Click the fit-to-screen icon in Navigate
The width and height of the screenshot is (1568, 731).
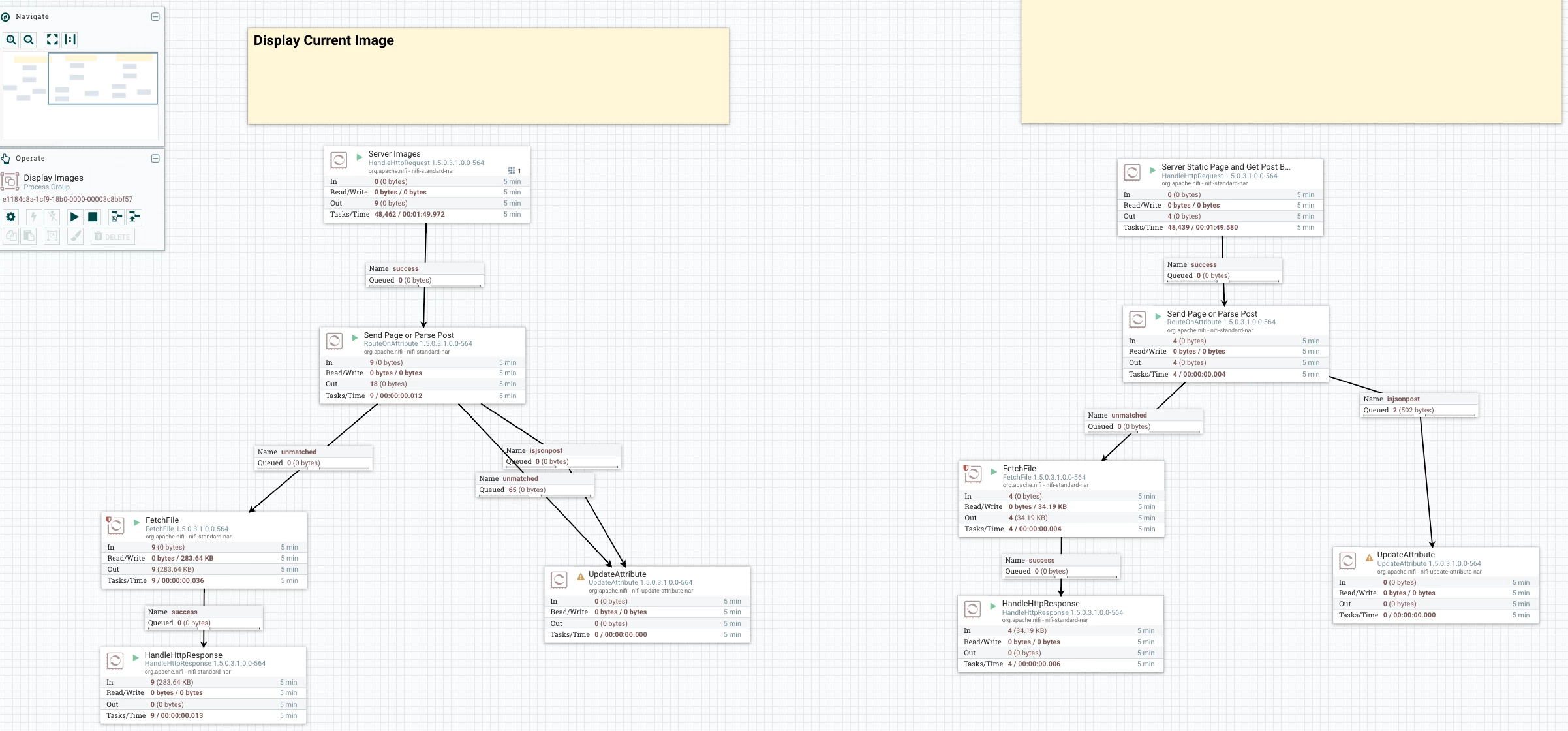click(x=52, y=40)
